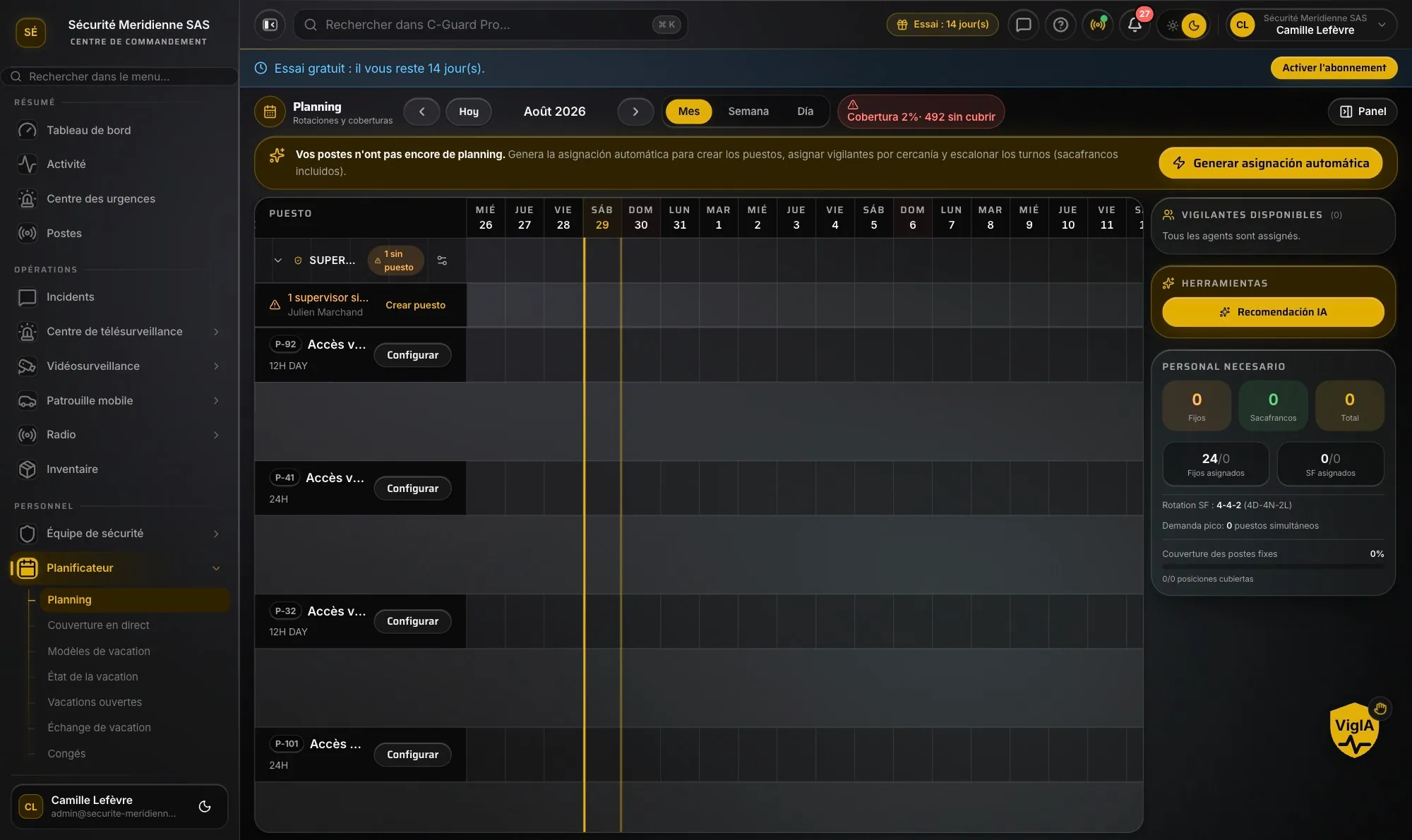Select Échange de vacation submenu item

coord(99,727)
